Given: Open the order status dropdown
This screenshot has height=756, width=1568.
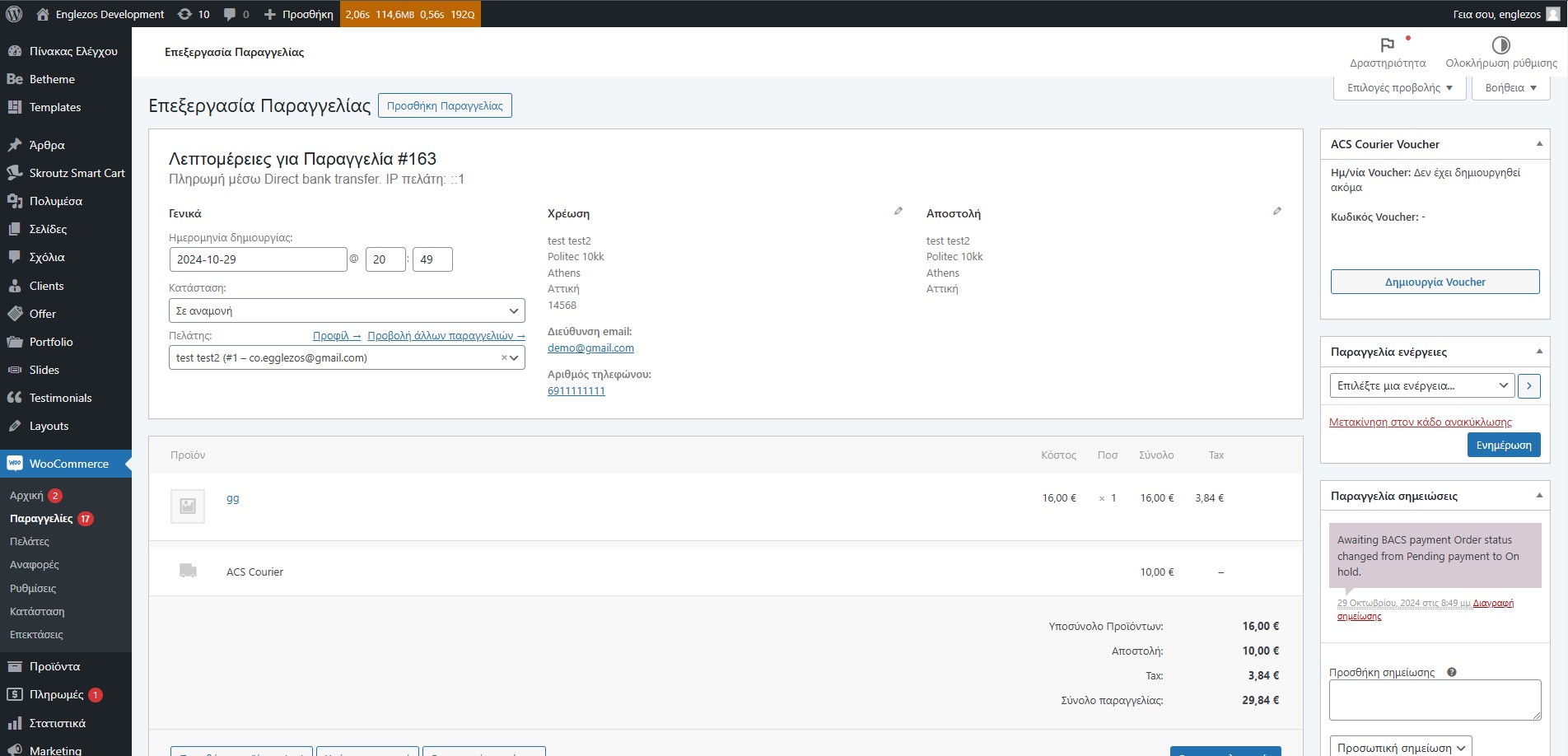Looking at the screenshot, I should [346, 310].
